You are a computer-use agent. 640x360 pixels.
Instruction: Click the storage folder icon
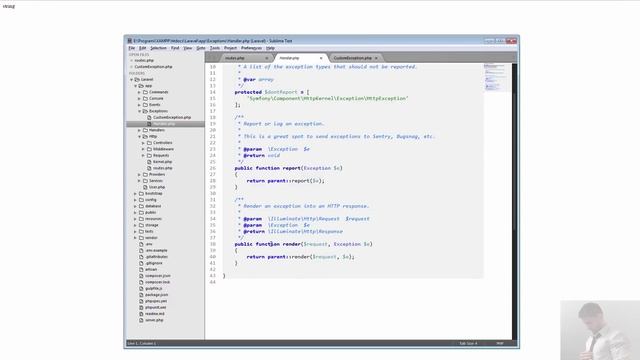141,225
